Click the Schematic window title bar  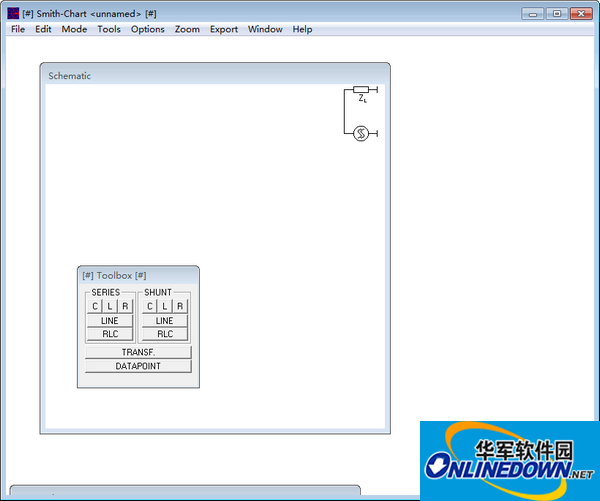pyautogui.click(x=215, y=75)
